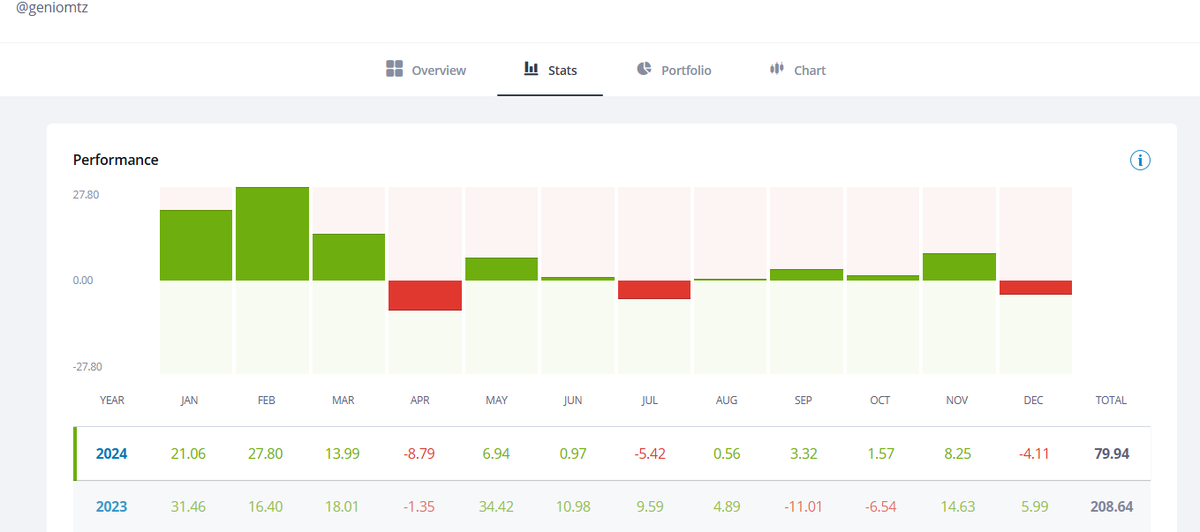Click the December red performance bar
Screen dimensions: 1200x532
(x=1036, y=288)
